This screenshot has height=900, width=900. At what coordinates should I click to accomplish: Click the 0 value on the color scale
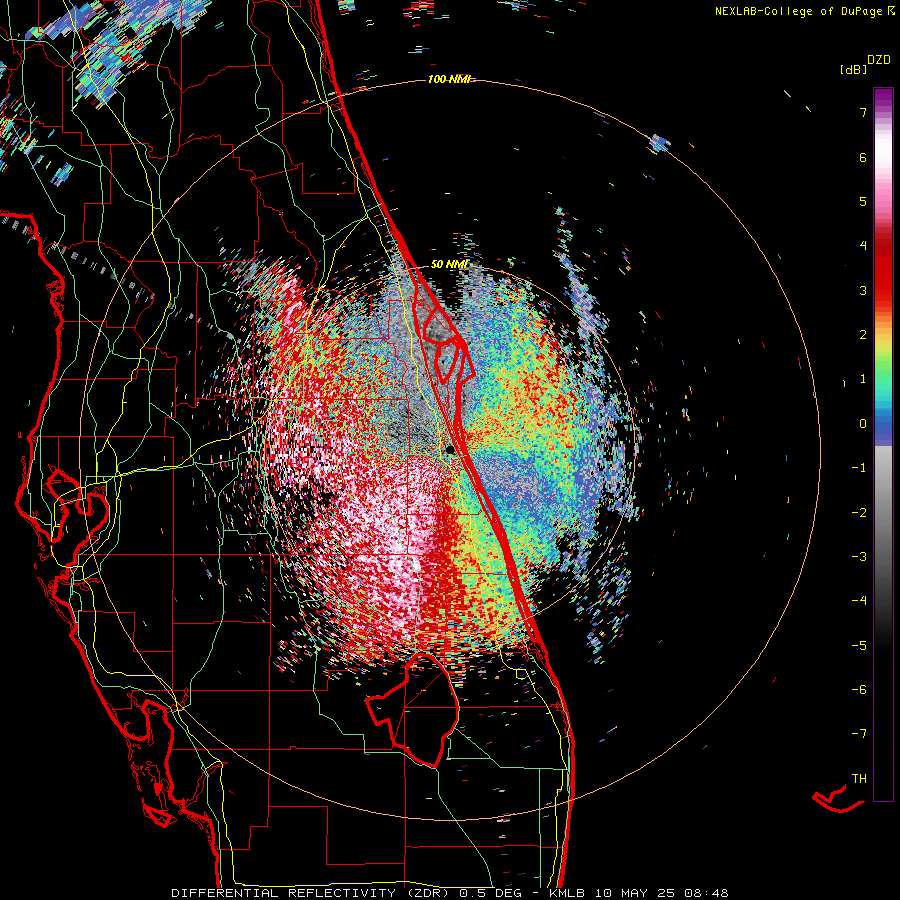pos(863,424)
